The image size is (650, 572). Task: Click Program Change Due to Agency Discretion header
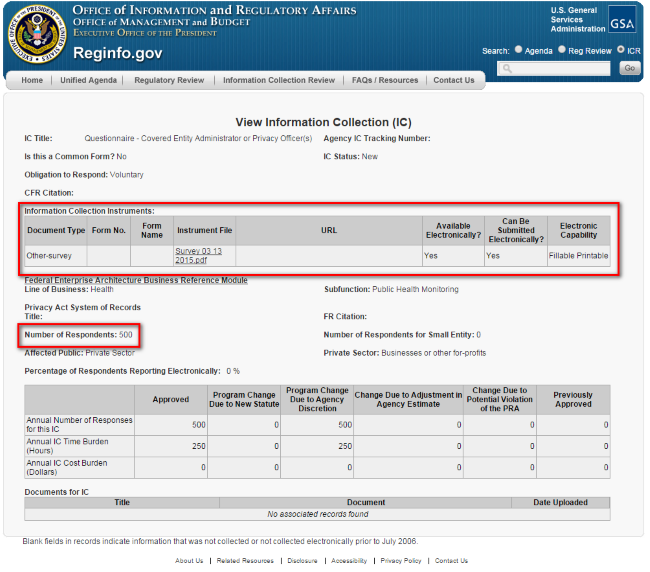click(317, 399)
